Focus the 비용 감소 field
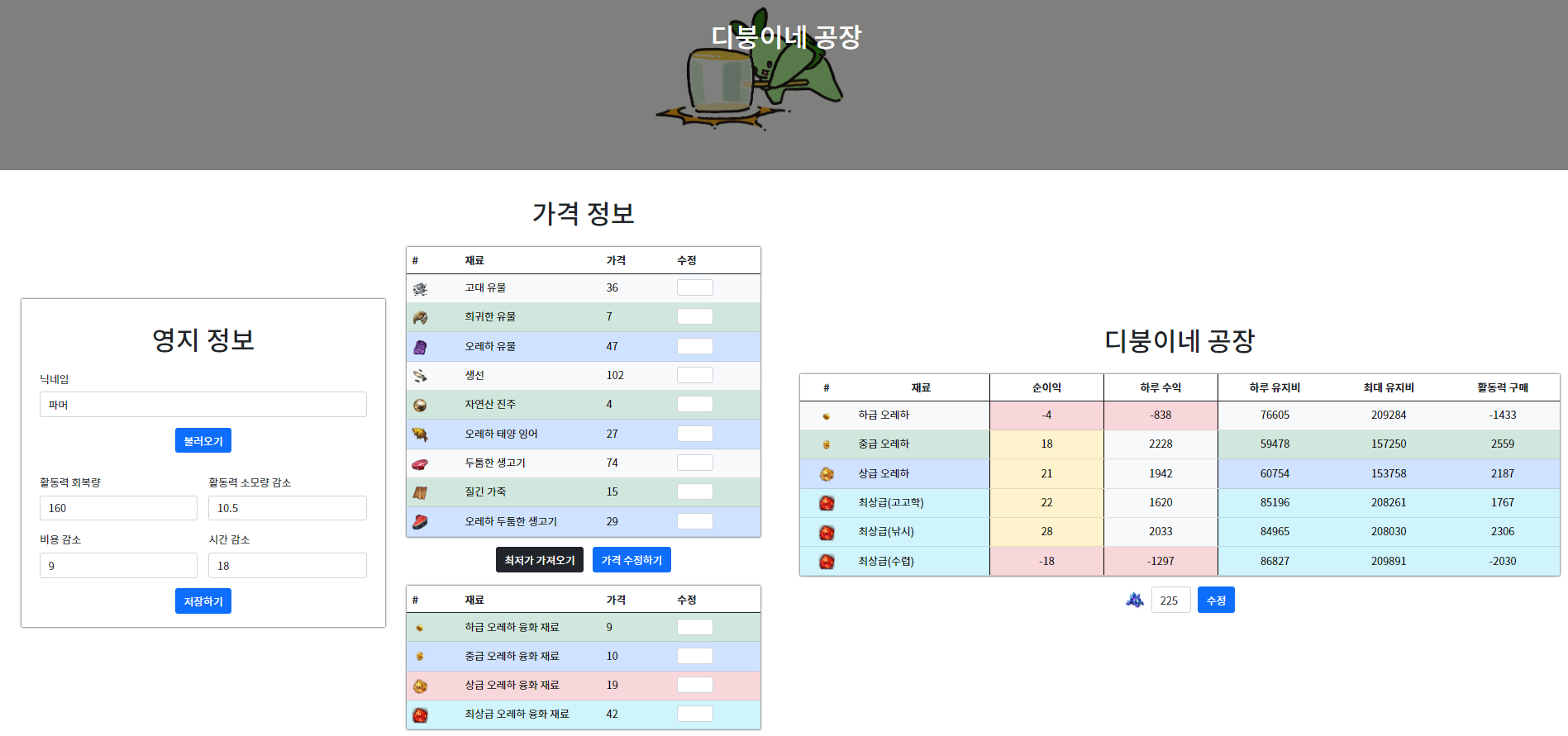This screenshot has width=1568, height=736. point(118,565)
